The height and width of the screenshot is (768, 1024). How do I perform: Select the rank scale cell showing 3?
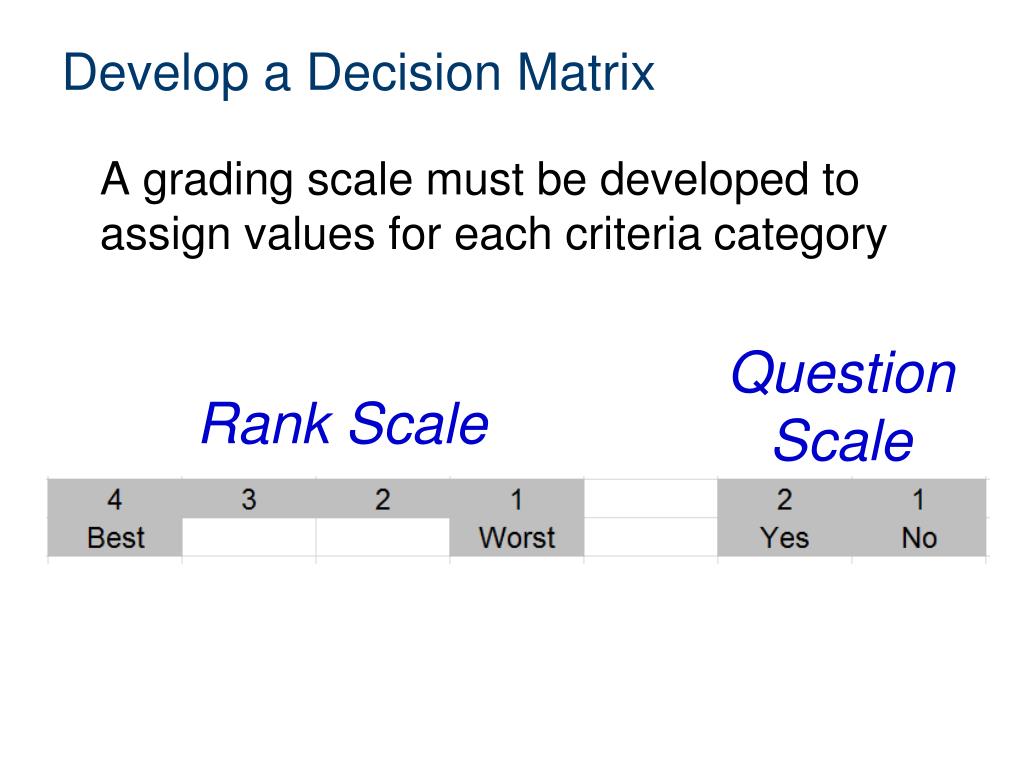coord(249,499)
